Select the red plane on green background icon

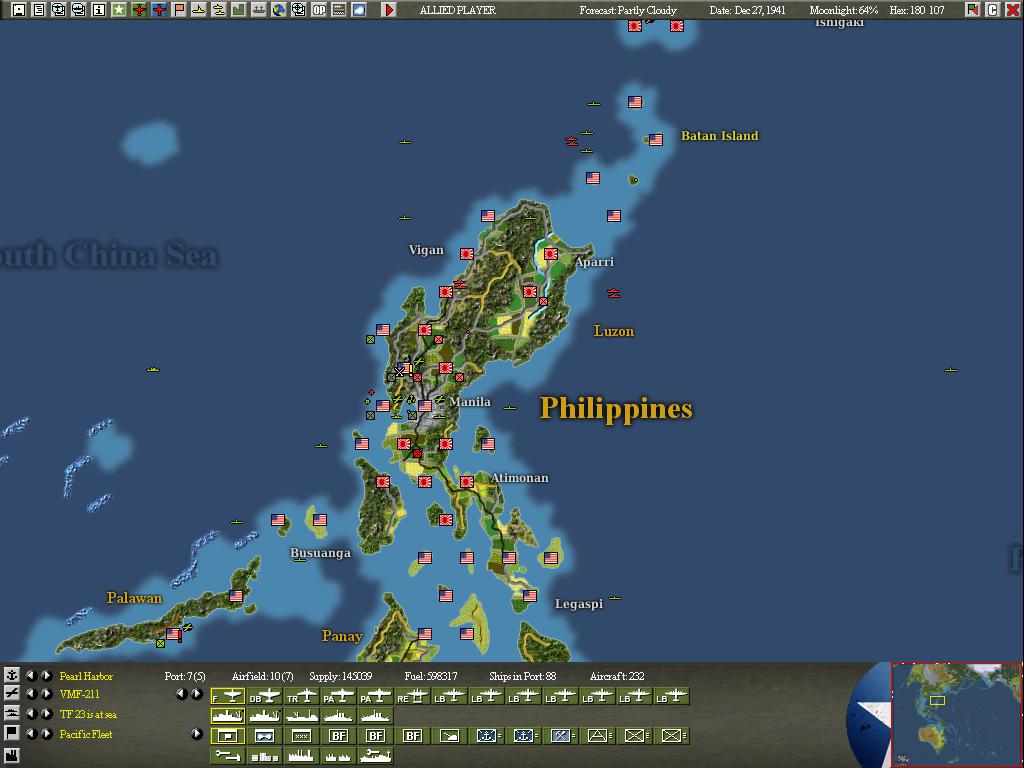(139, 10)
